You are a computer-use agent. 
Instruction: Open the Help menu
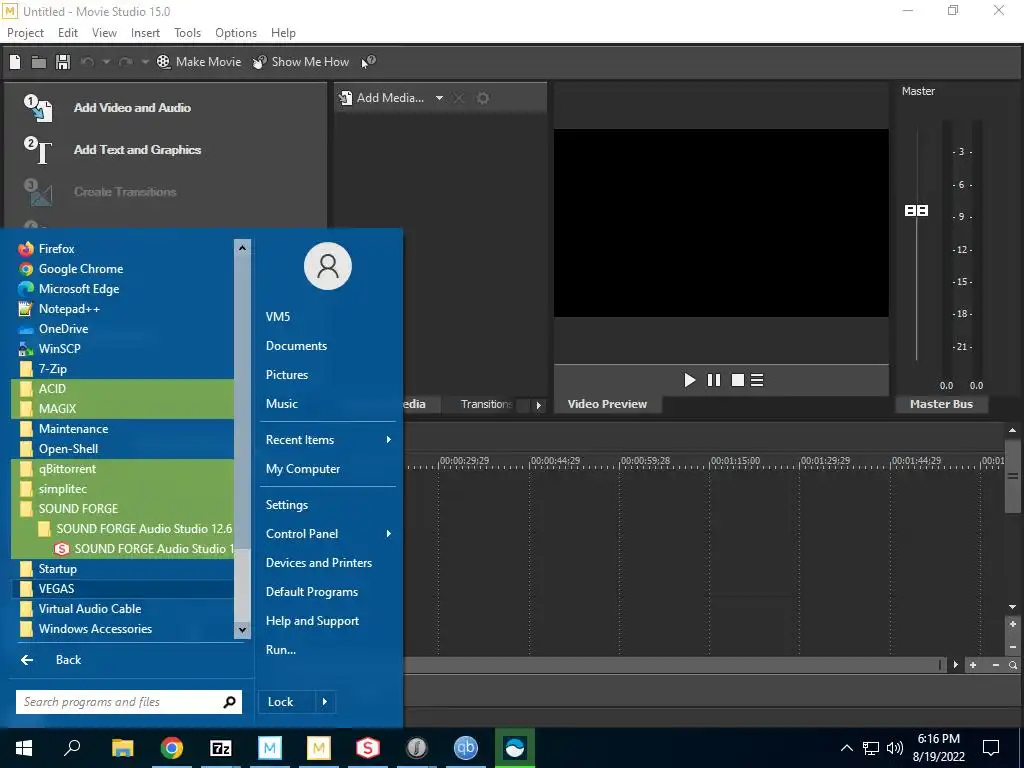(x=283, y=33)
